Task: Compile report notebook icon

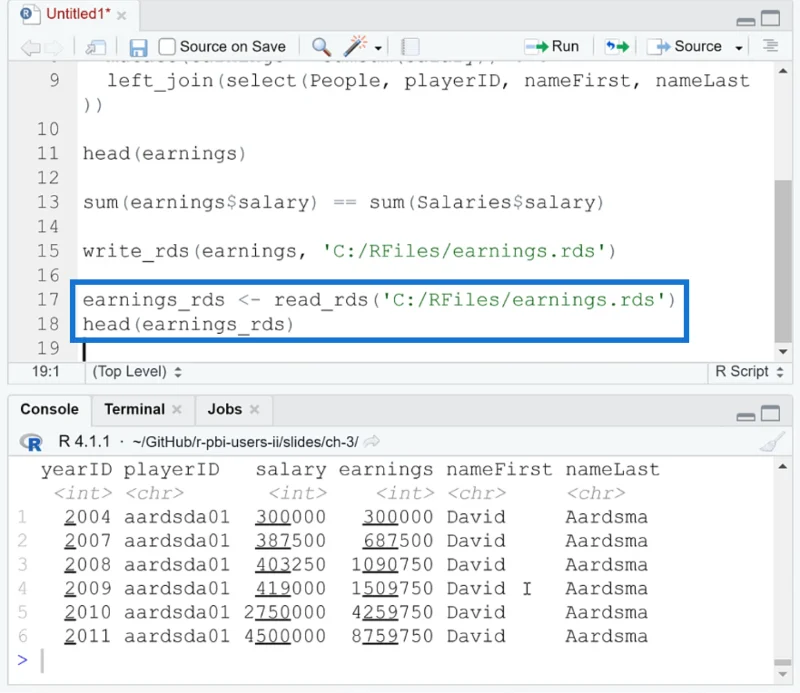Action: coord(410,47)
